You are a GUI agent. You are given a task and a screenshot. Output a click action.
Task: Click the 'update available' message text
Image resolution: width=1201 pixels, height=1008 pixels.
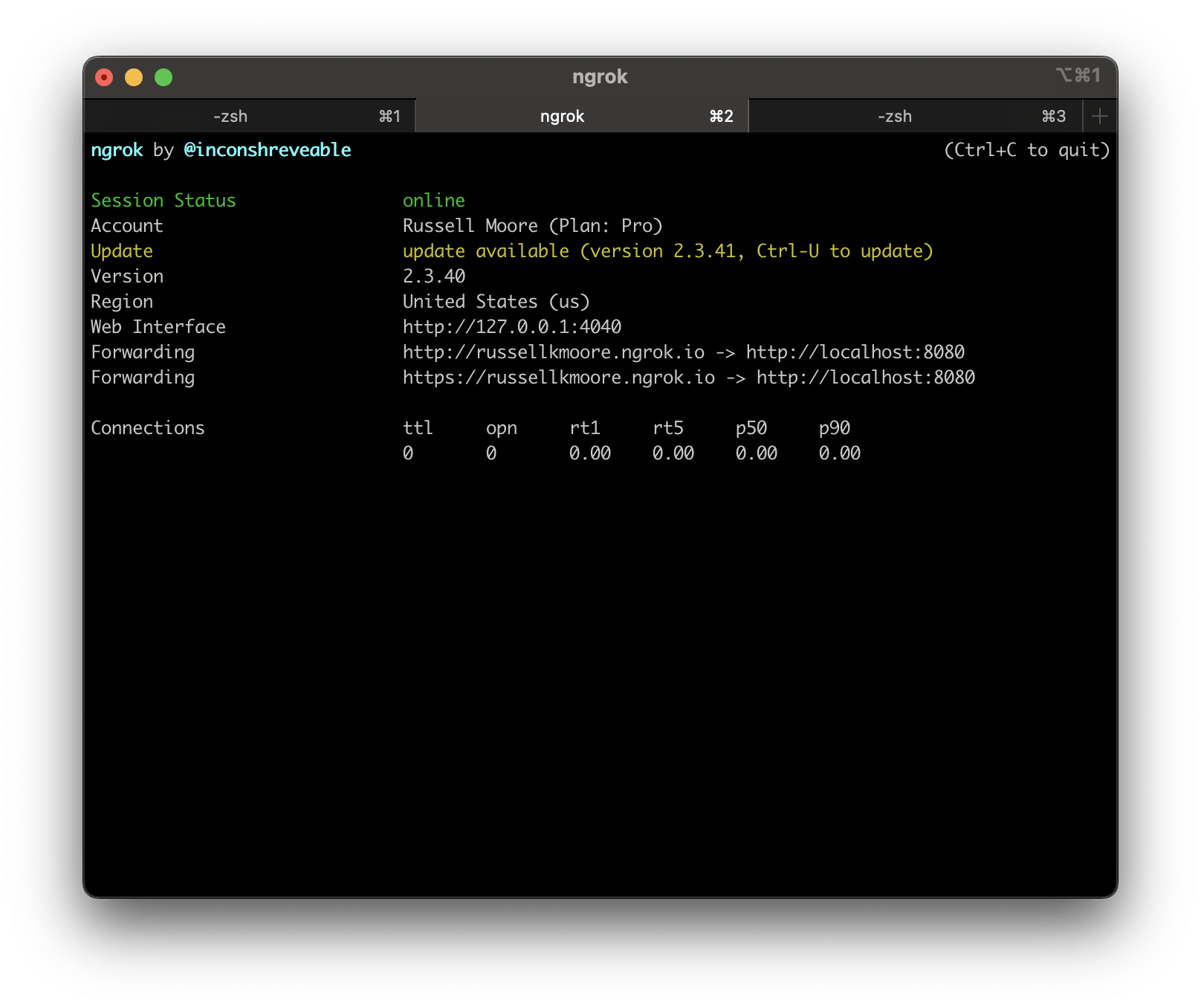coord(667,251)
